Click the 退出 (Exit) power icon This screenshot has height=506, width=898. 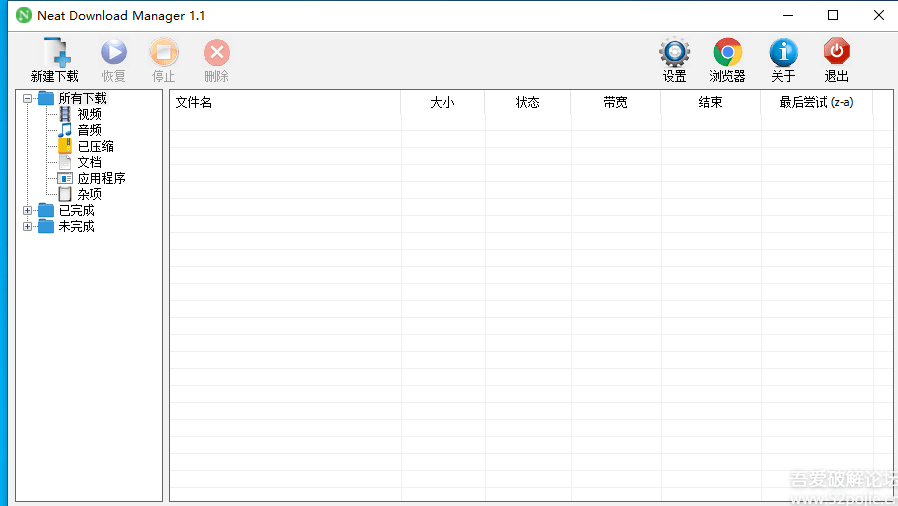tap(836, 53)
